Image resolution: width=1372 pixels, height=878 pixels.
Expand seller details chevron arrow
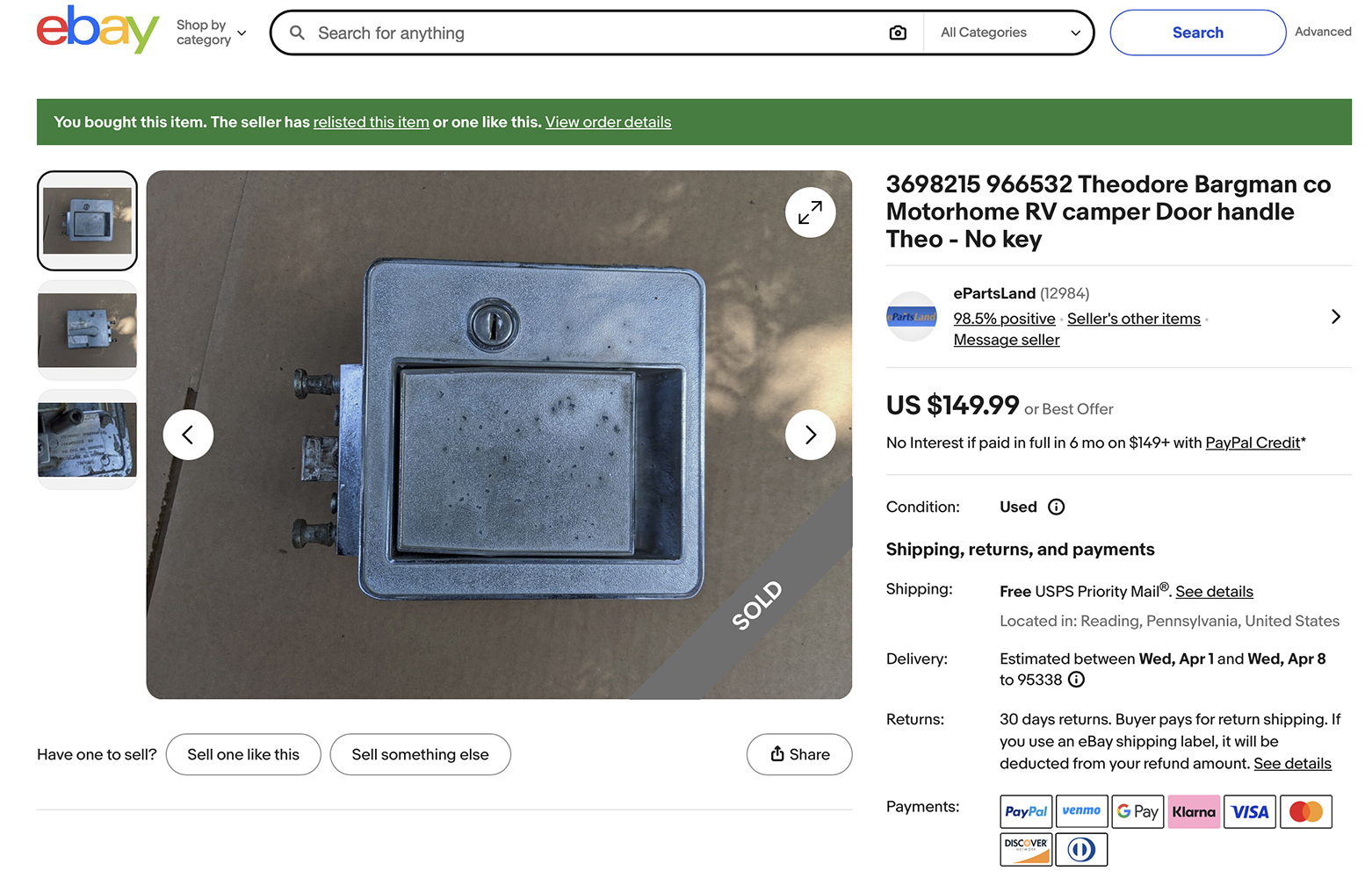click(1335, 316)
